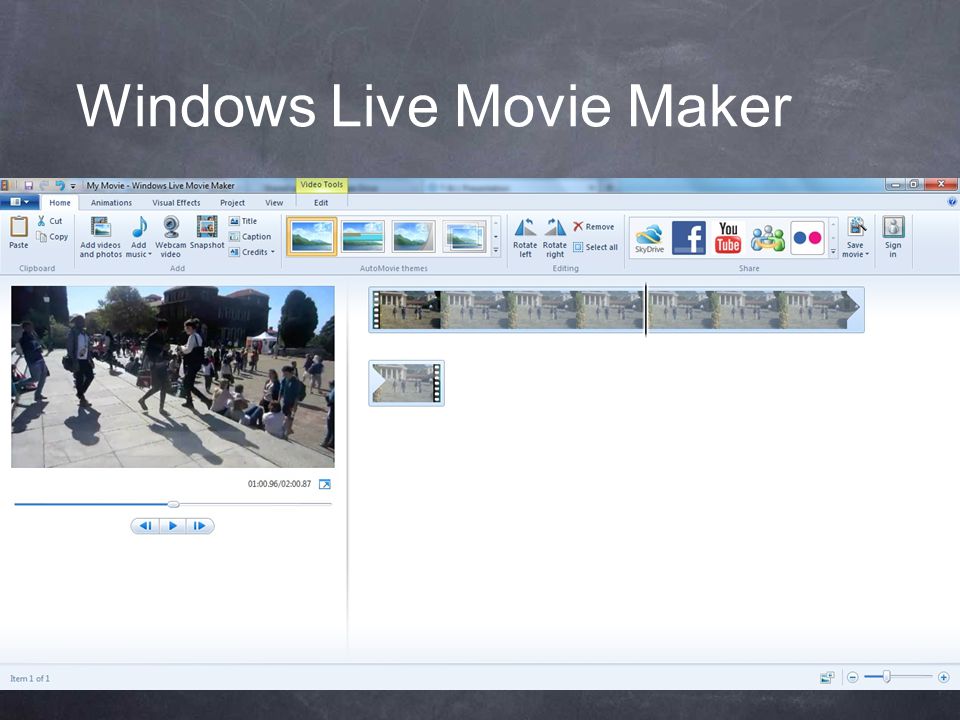Toggle full screen preview button
This screenshot has width=960, height=720.
[324, 484]
